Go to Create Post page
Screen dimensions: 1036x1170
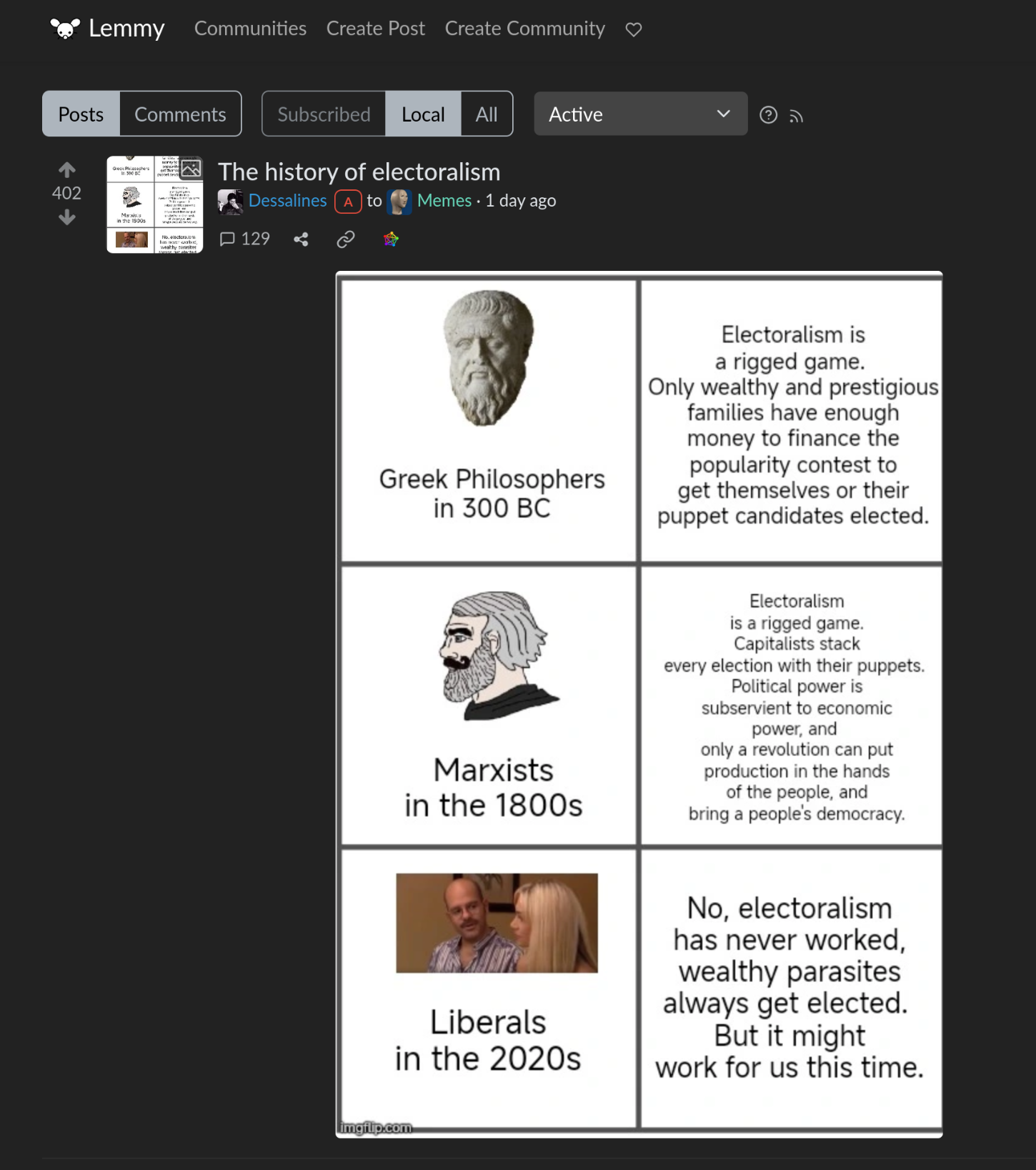pos(375,29)
